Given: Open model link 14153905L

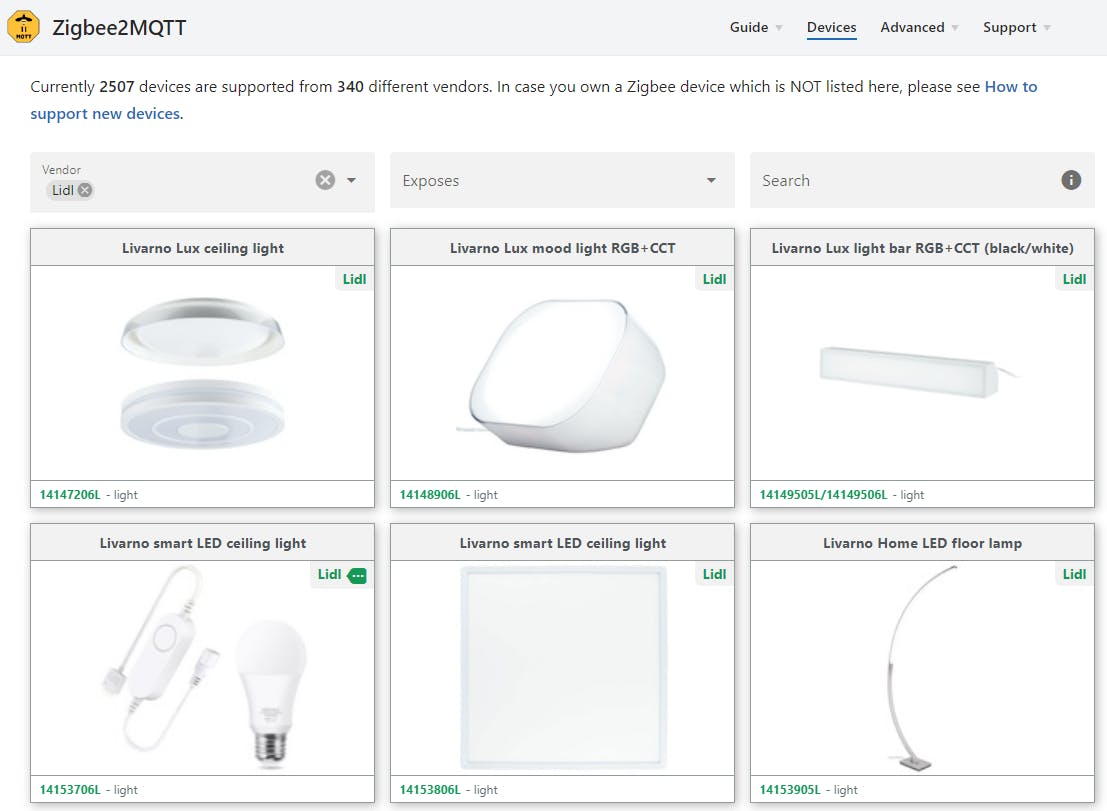Looking at the screenshot, I should 790,790.
